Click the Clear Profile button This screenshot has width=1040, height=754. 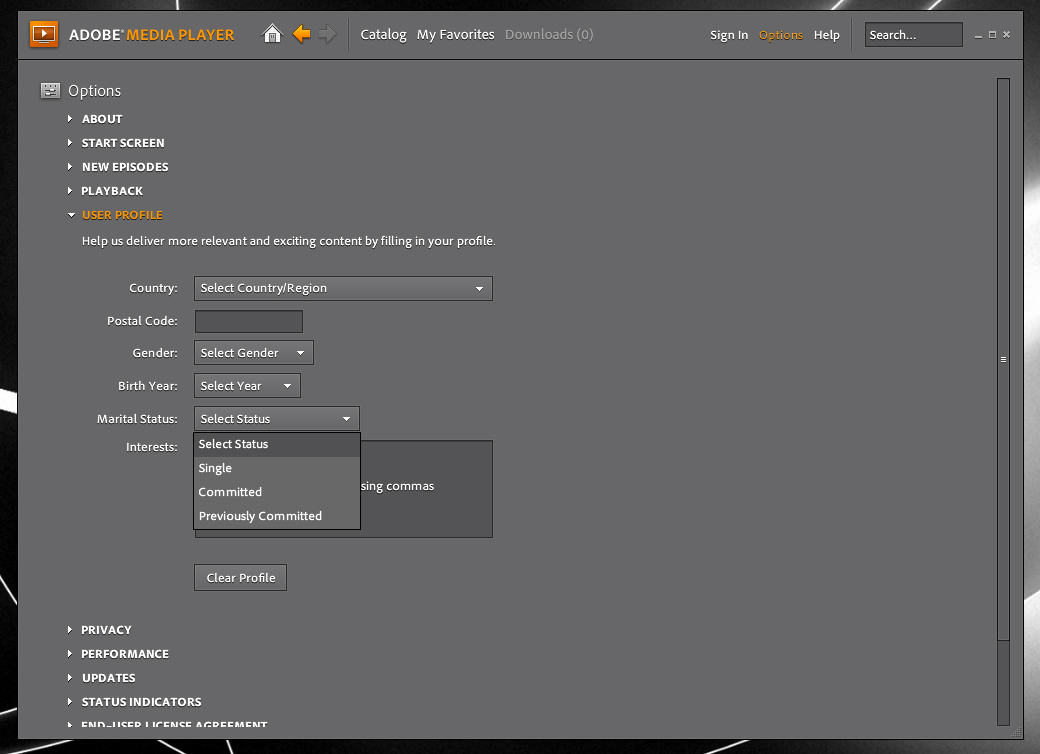241,578
